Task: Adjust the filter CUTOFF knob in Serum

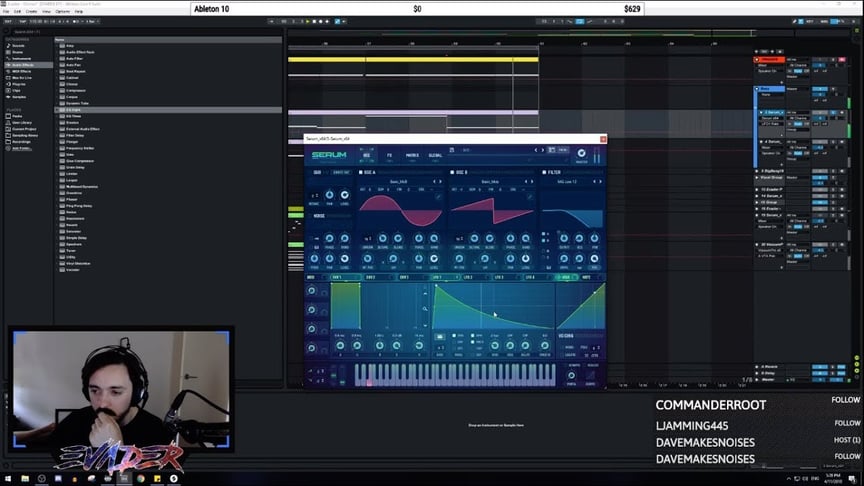Action: 564,238
